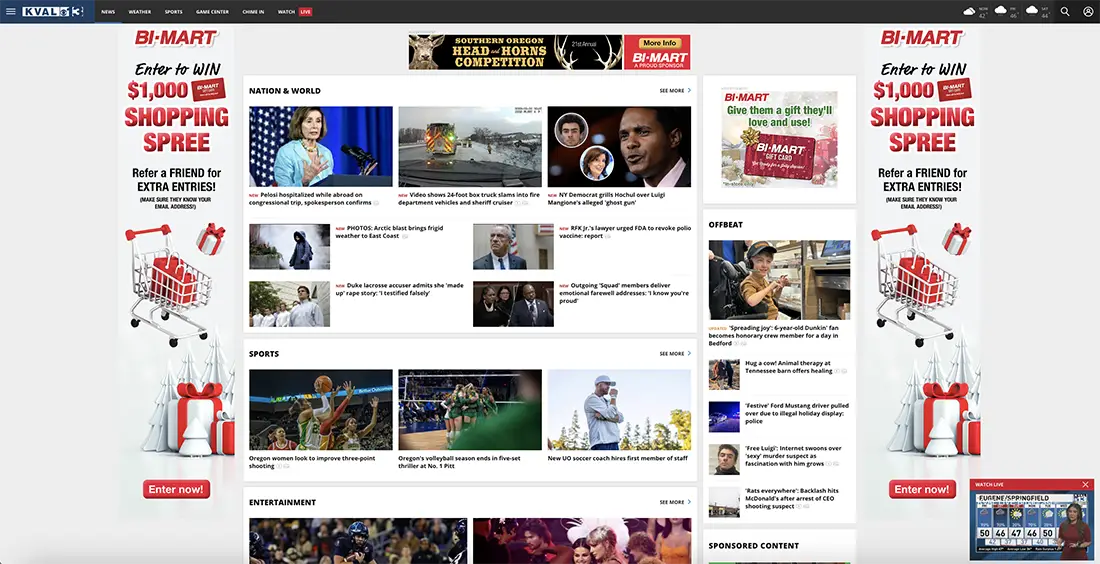
Task: Open 'Festive' Ford Mustang driver headline
Action: [x=797, y=413]
